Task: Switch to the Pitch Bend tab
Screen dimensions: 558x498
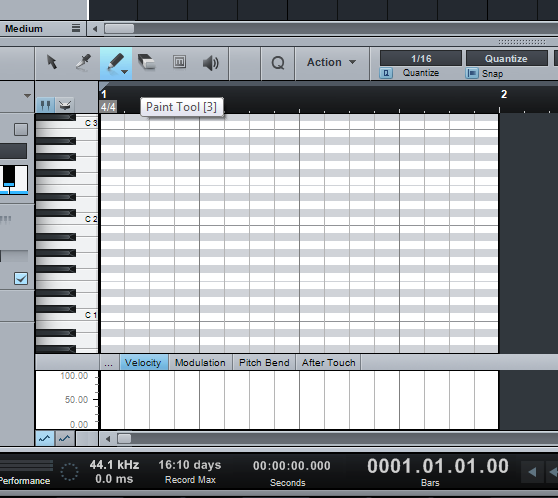Action: [264, 363]
